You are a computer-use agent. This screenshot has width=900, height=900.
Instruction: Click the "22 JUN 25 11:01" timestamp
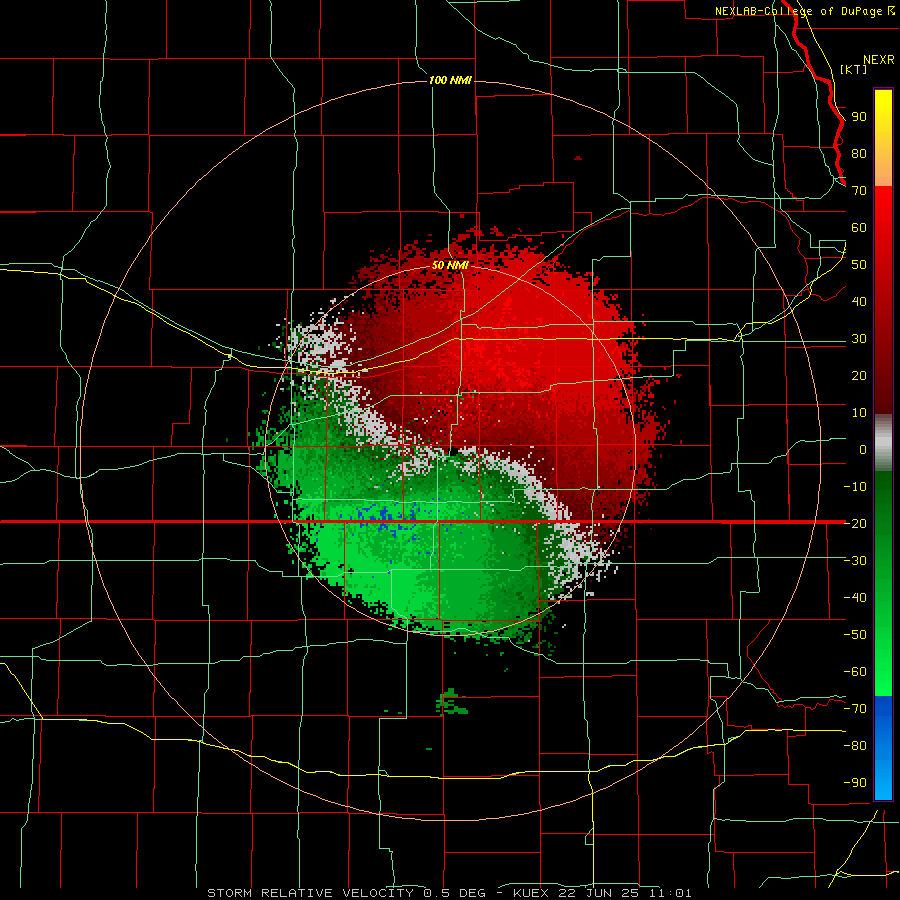(624, 893)
